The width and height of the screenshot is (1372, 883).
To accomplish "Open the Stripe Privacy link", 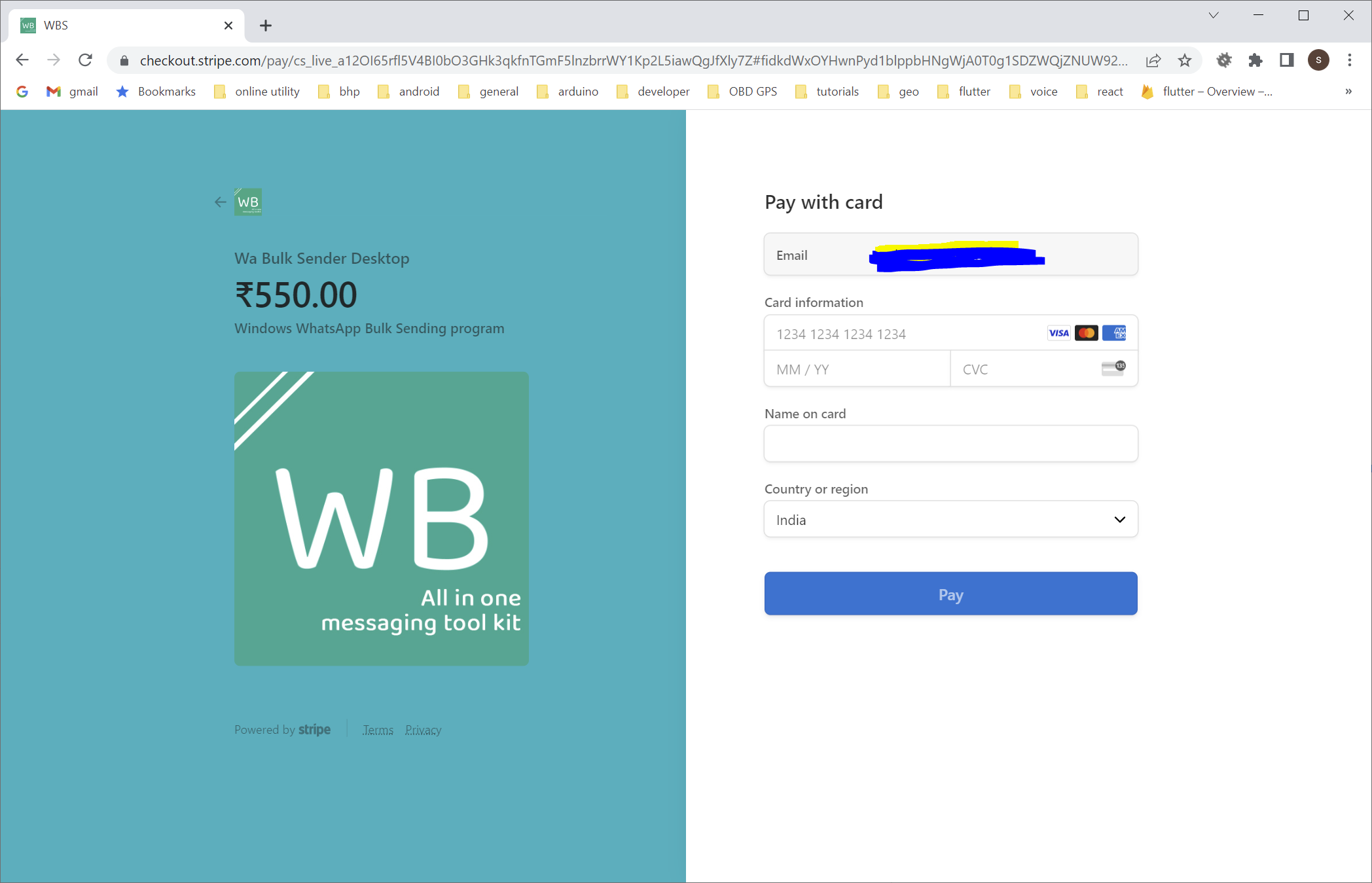I will [423, 730].
